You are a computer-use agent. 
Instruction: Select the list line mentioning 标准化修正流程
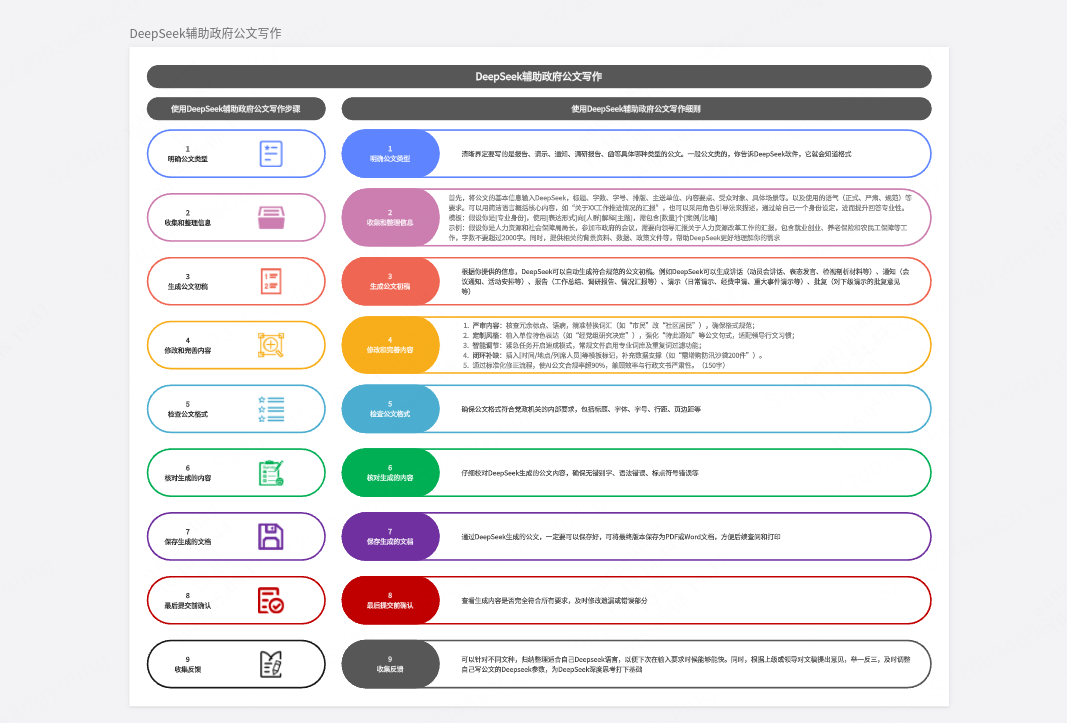(594, 366)
